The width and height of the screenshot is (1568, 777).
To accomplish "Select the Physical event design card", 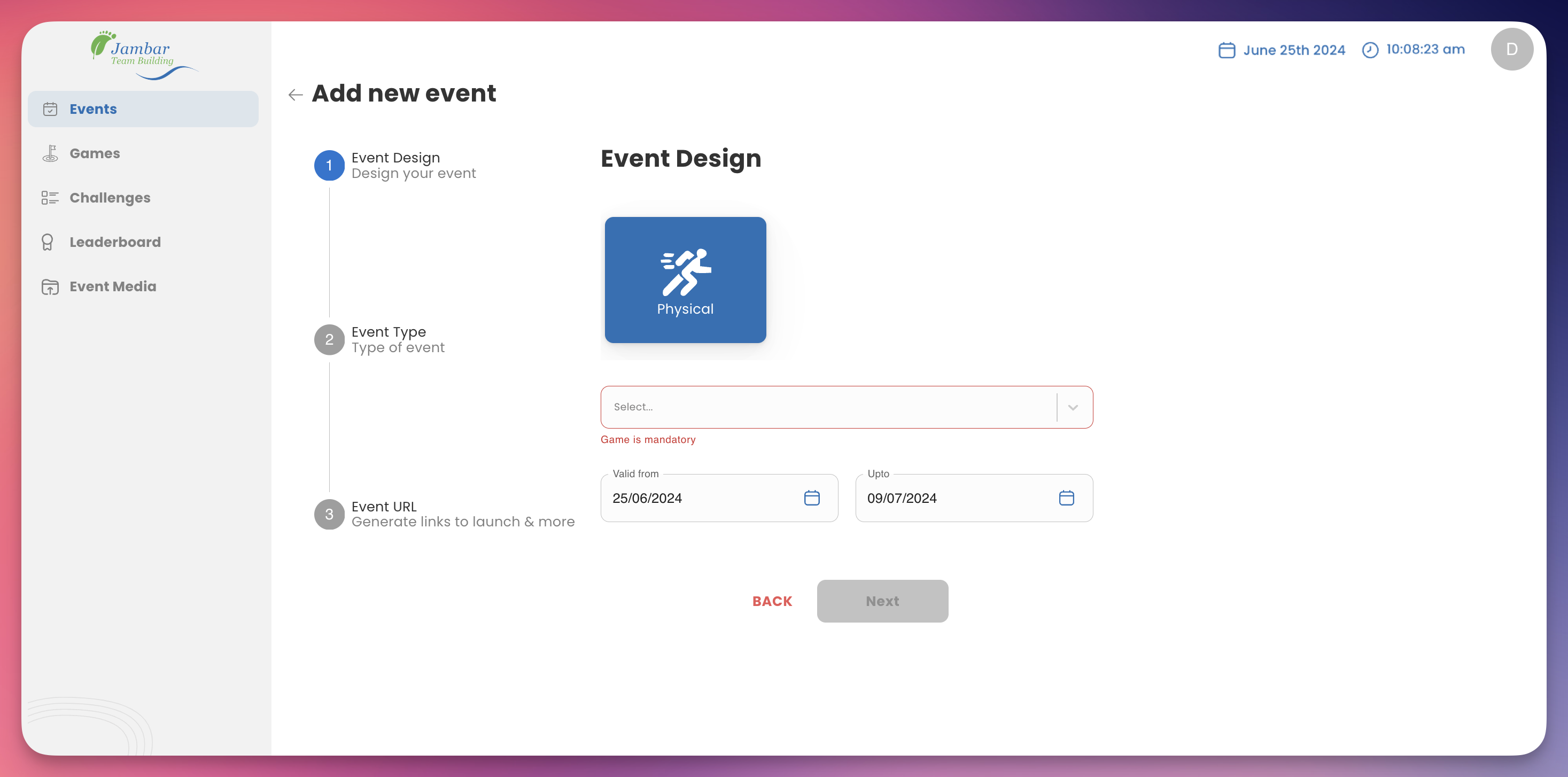I will pyautogui.click(x=685, y=280).
